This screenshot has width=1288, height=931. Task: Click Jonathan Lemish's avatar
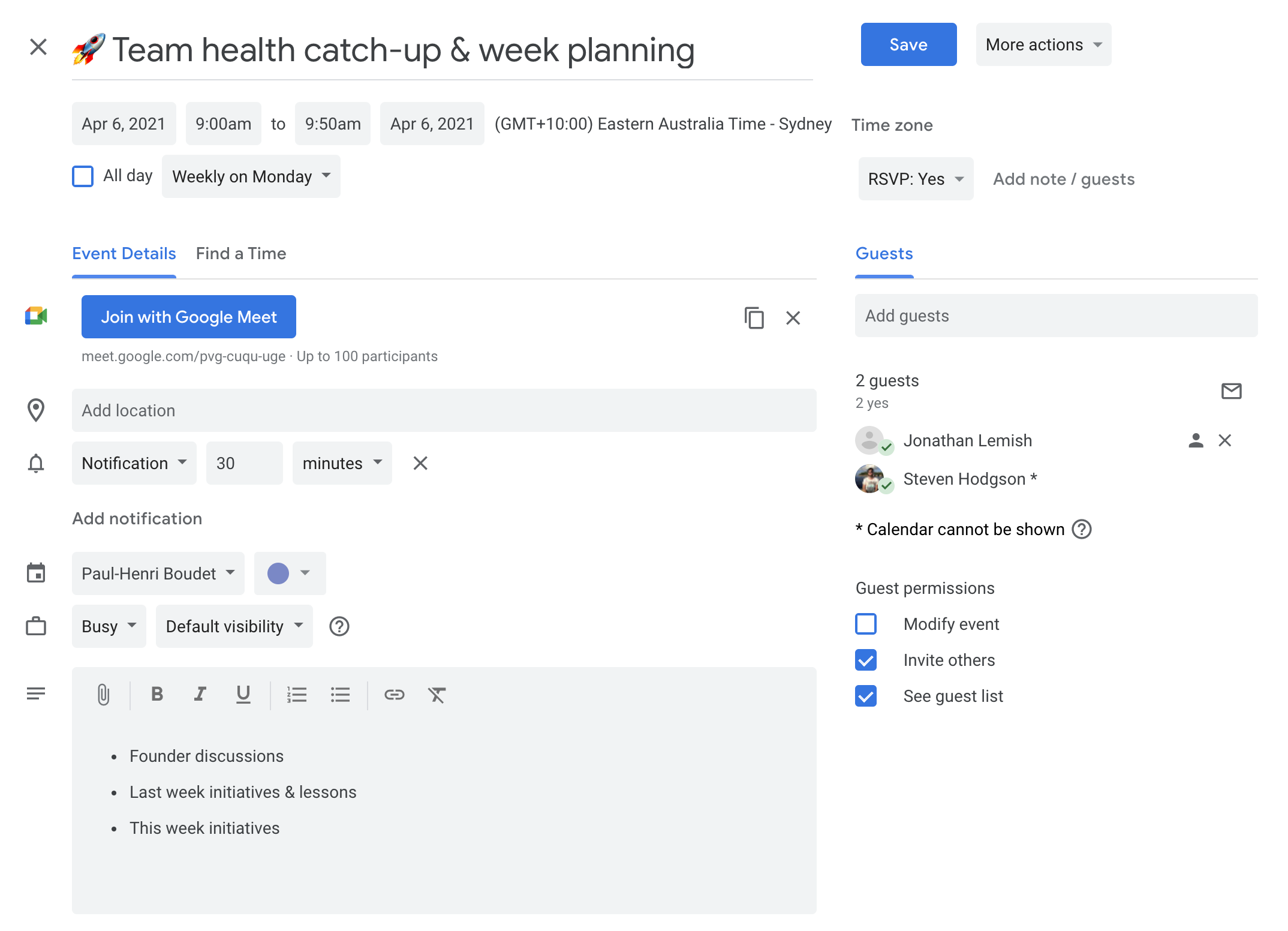tap(870, 440)
